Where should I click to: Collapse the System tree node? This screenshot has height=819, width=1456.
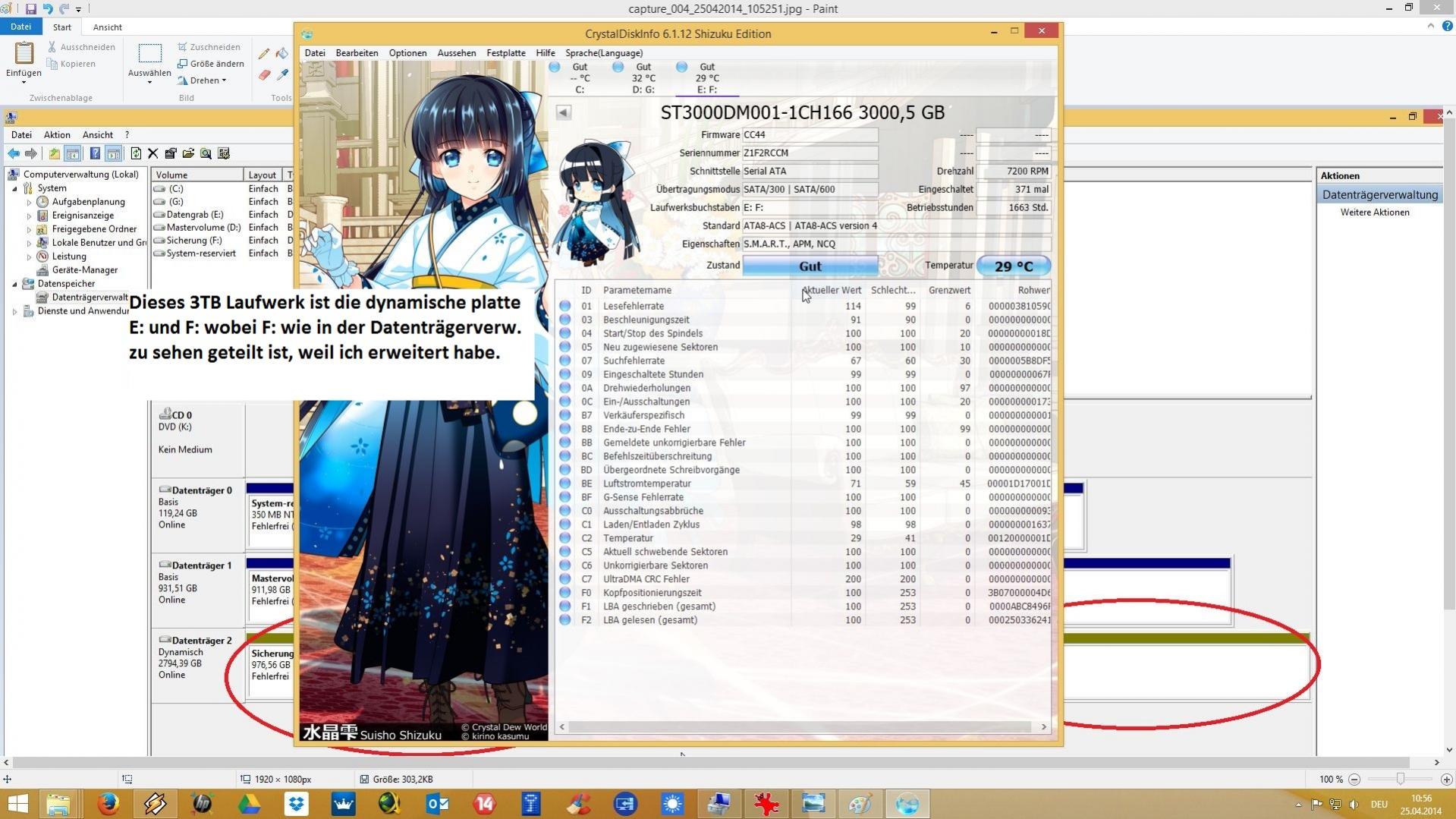pyautogui.click(x=14, y=189)
